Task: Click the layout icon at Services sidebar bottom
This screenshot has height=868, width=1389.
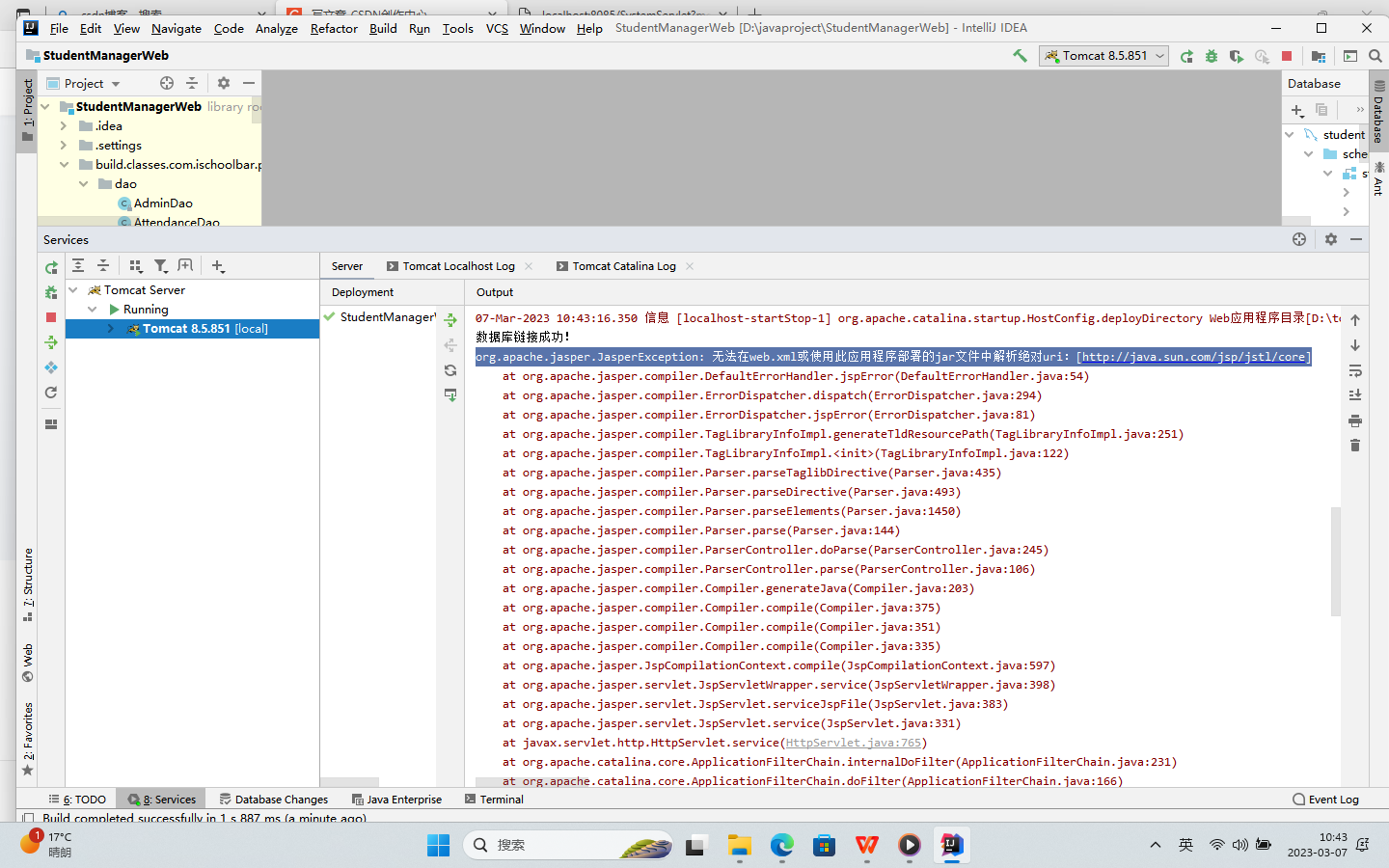Action: (x=51, y=424)
